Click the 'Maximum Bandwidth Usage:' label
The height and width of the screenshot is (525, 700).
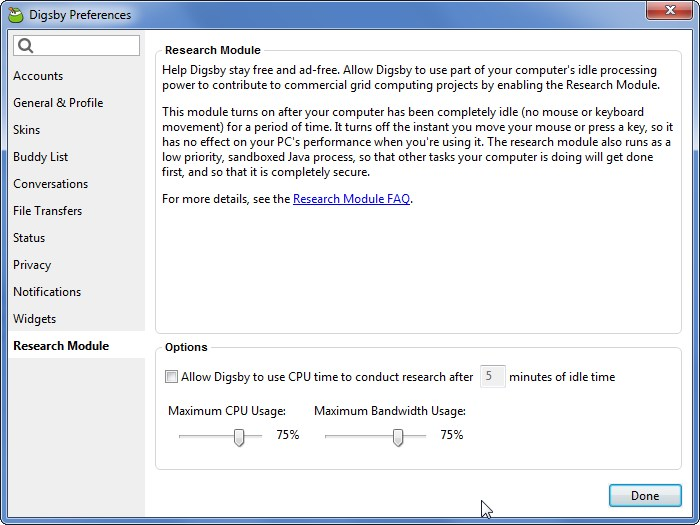tap(390, 411)
